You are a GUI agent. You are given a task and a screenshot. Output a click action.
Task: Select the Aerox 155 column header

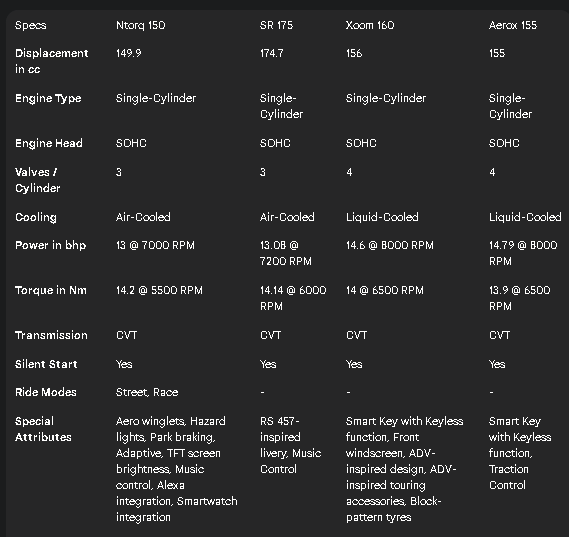(513, 25)
